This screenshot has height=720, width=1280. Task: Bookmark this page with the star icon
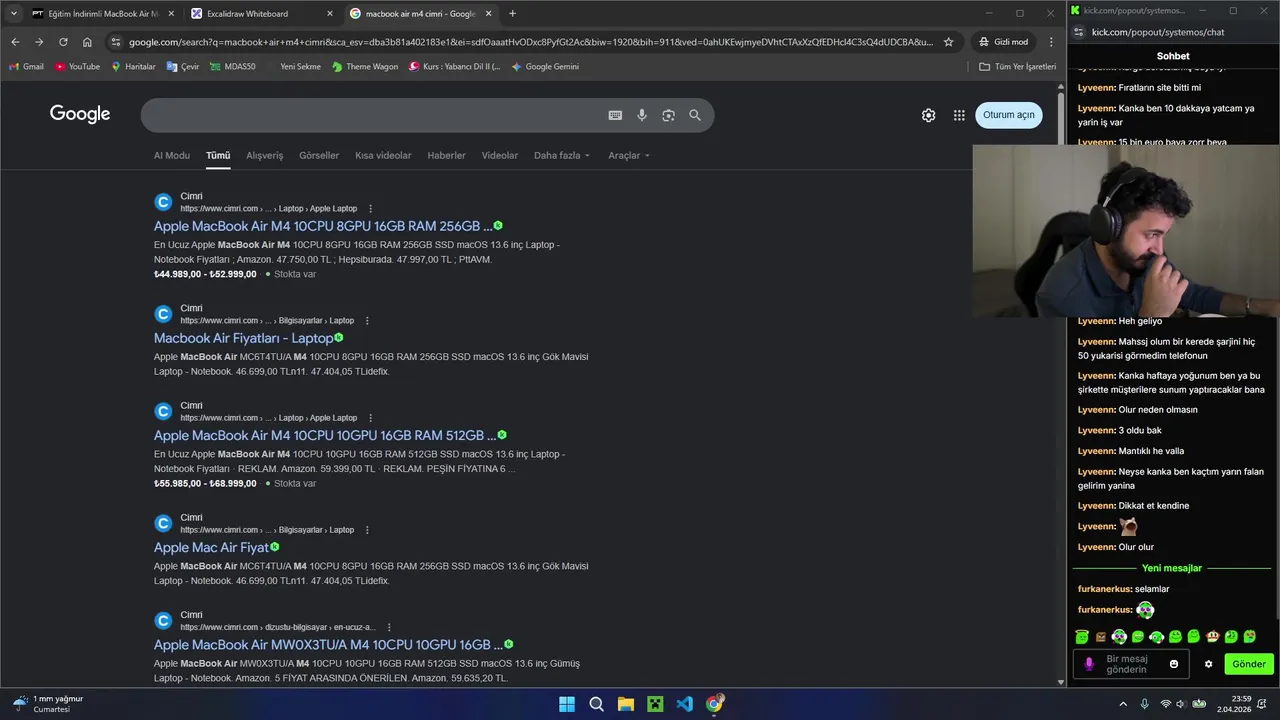[x=948, y=42]
